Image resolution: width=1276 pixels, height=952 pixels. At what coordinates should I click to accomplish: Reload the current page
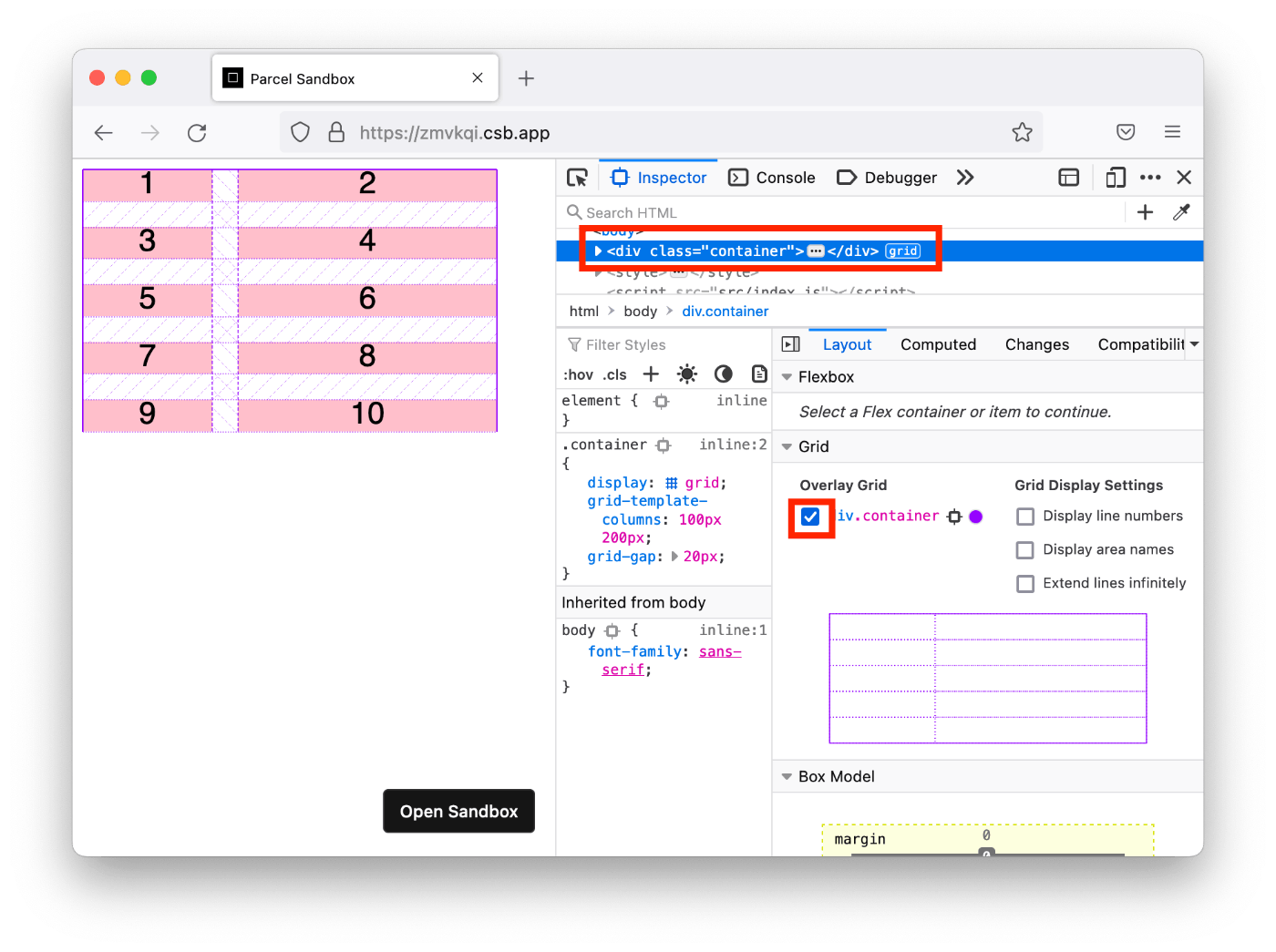(x=197, y=133)
